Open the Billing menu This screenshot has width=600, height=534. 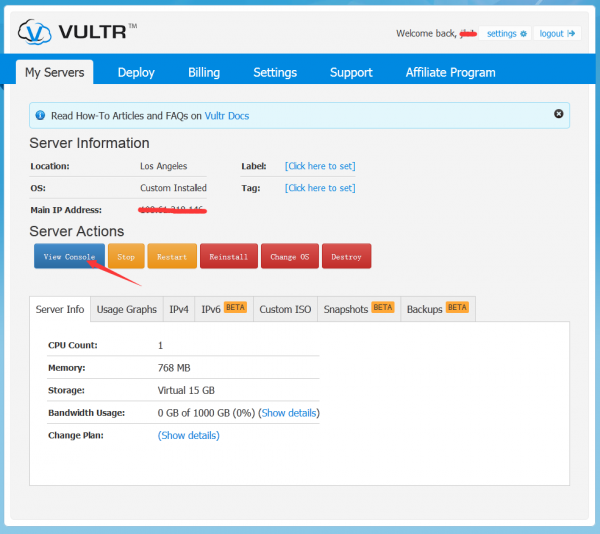click(x=204, y=72)
